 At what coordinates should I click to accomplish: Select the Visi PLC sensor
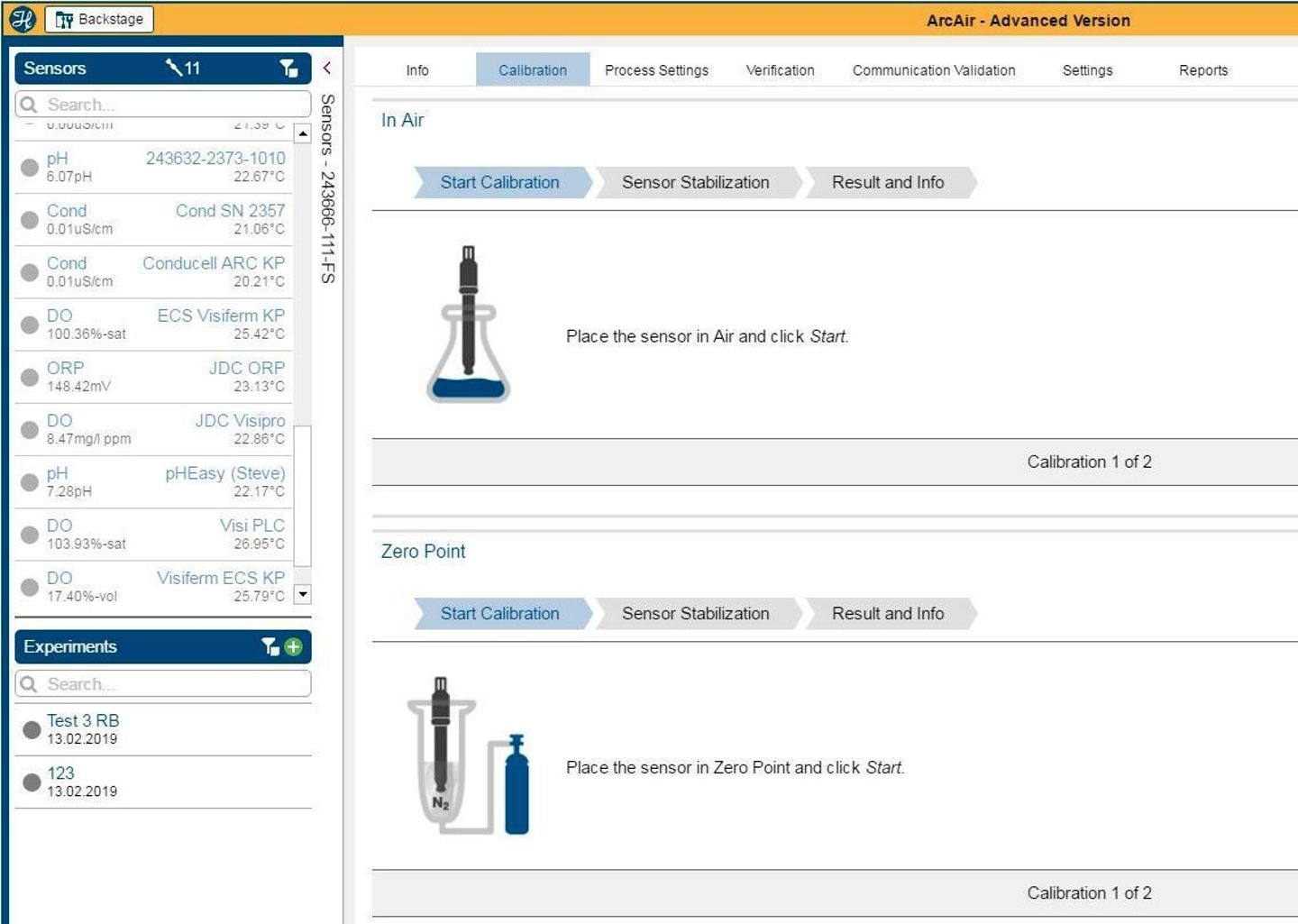tap(154, 534)
